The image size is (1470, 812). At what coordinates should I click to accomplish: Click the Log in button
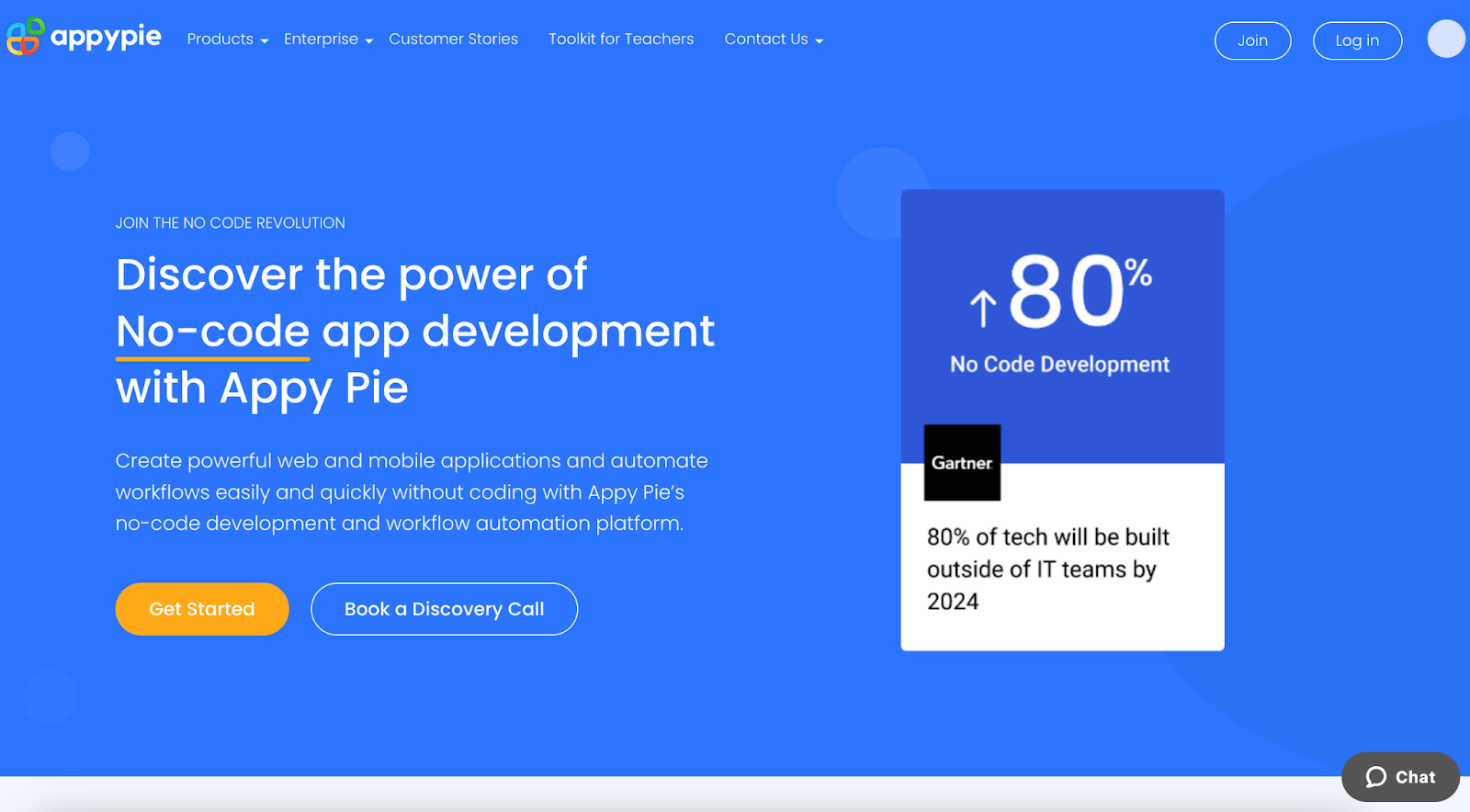(1357, 40)
